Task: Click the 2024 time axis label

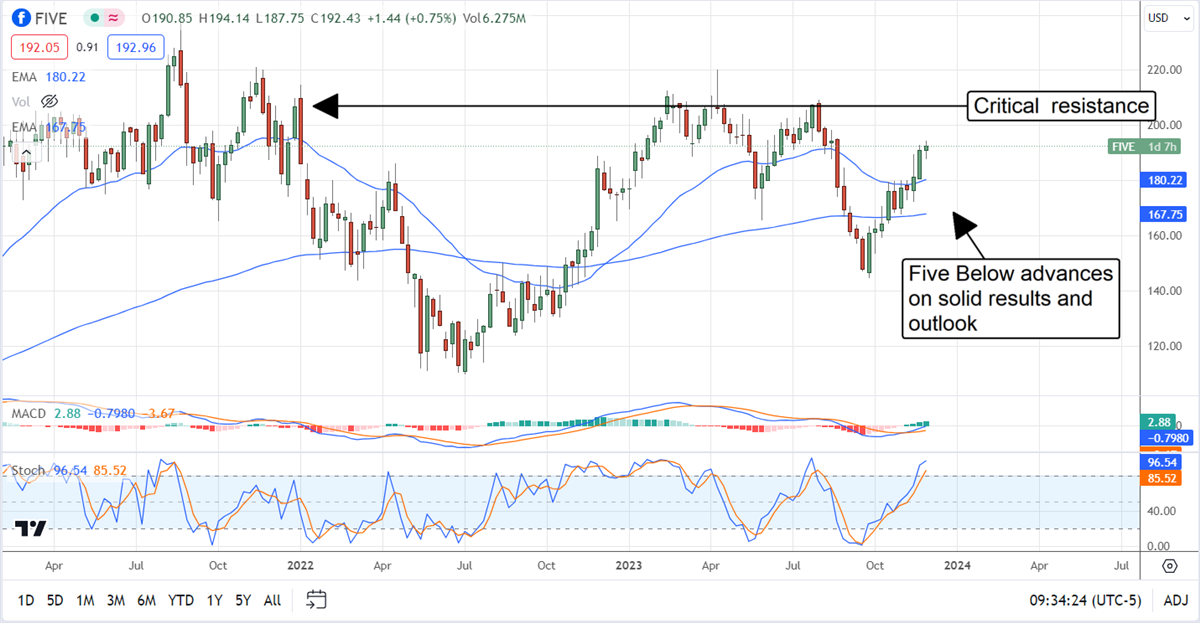Action: click(x=956, y=565)
